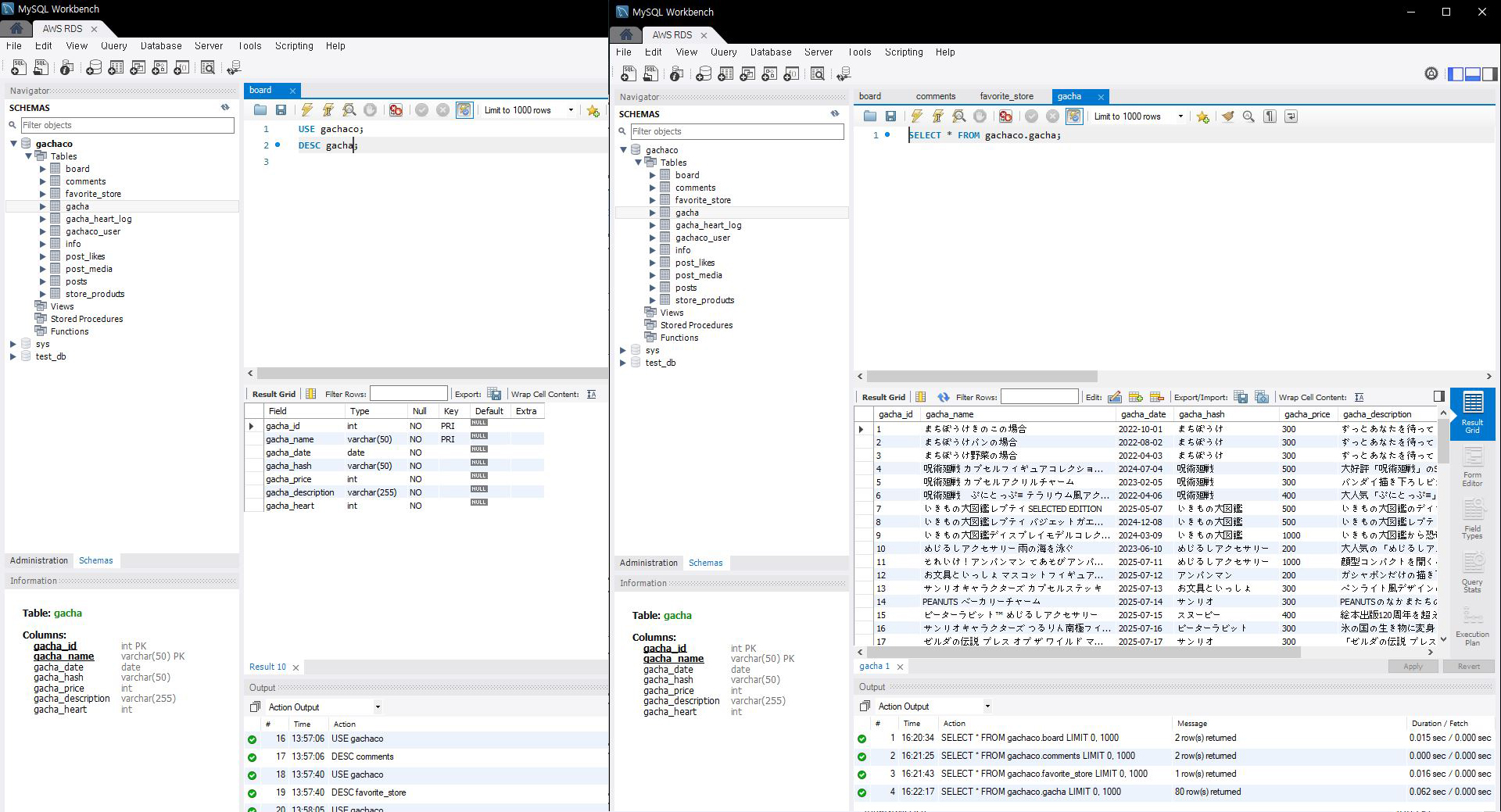
Task: Expand gacha_heart_log table in right Navigator
Action: pyautogui.click(x=652, y=225)
